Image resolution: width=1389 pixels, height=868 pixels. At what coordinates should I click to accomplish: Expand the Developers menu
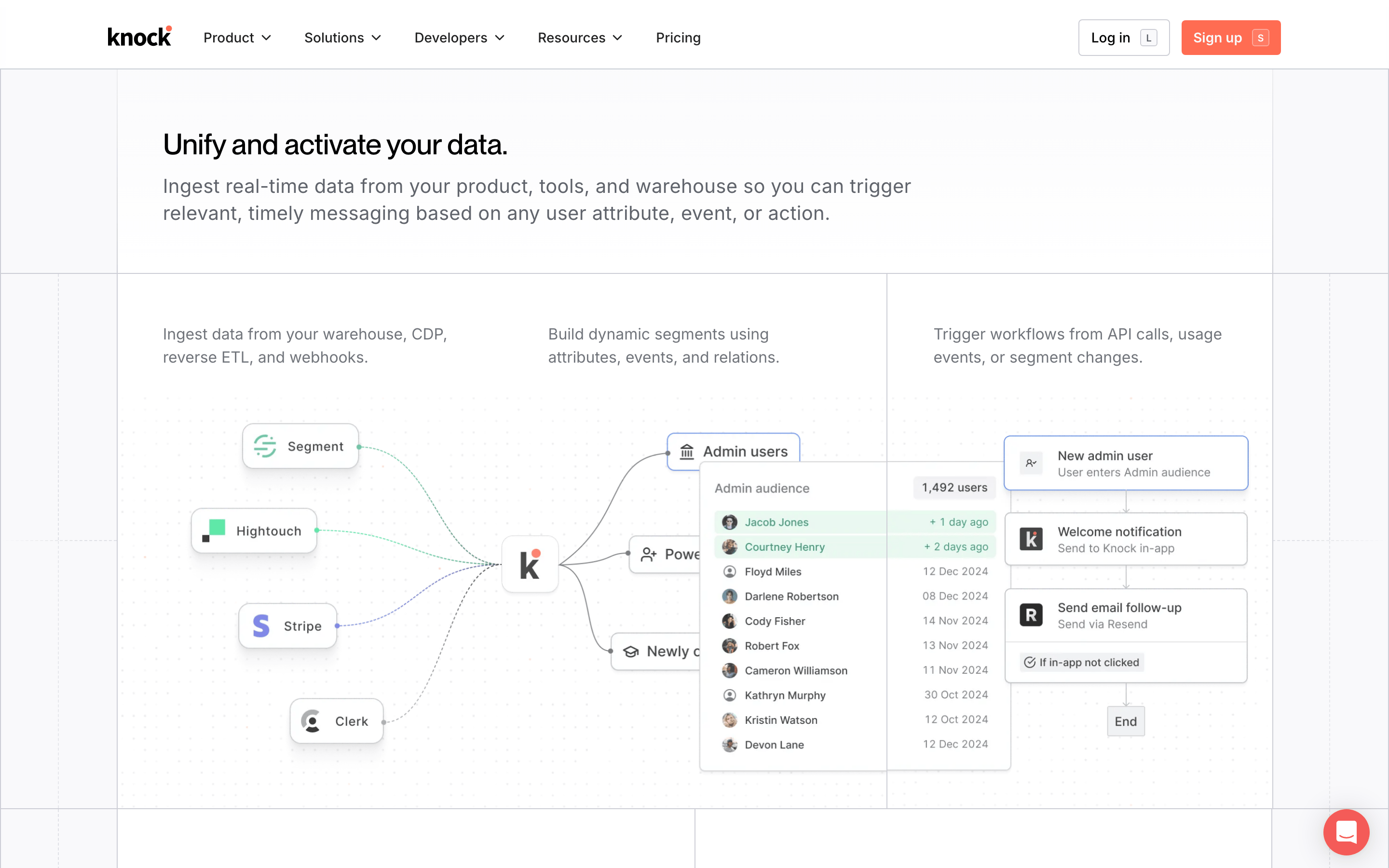[459, 38]
